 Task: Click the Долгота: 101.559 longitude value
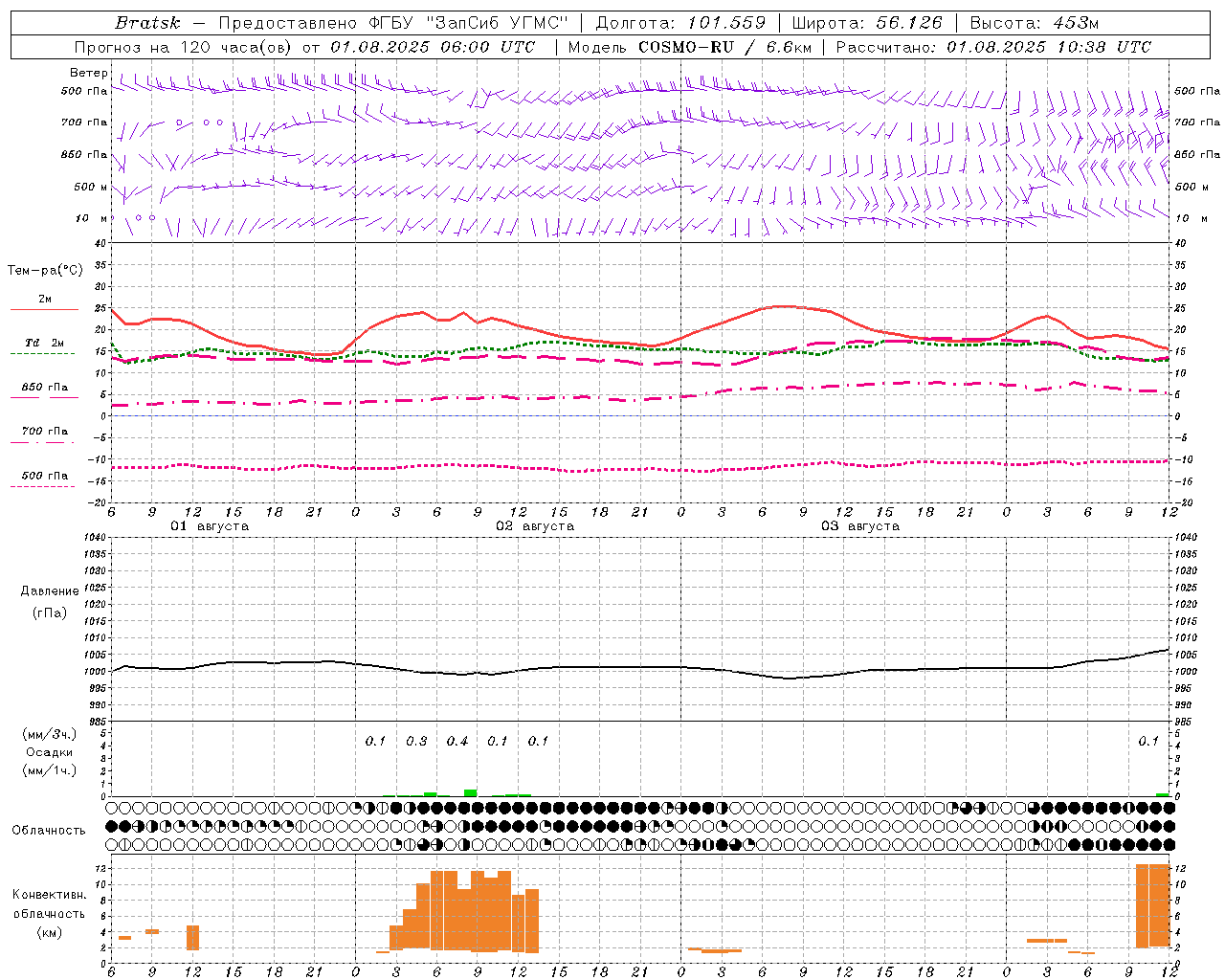(x=681, y=23)
